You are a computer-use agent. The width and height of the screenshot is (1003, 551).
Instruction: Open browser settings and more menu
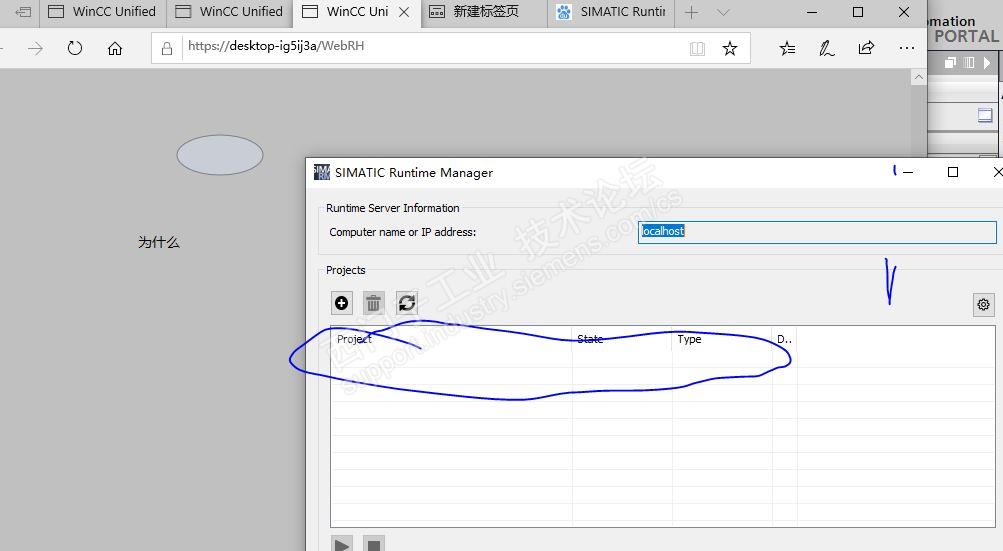pyautogui.click(x=906, y=48)
